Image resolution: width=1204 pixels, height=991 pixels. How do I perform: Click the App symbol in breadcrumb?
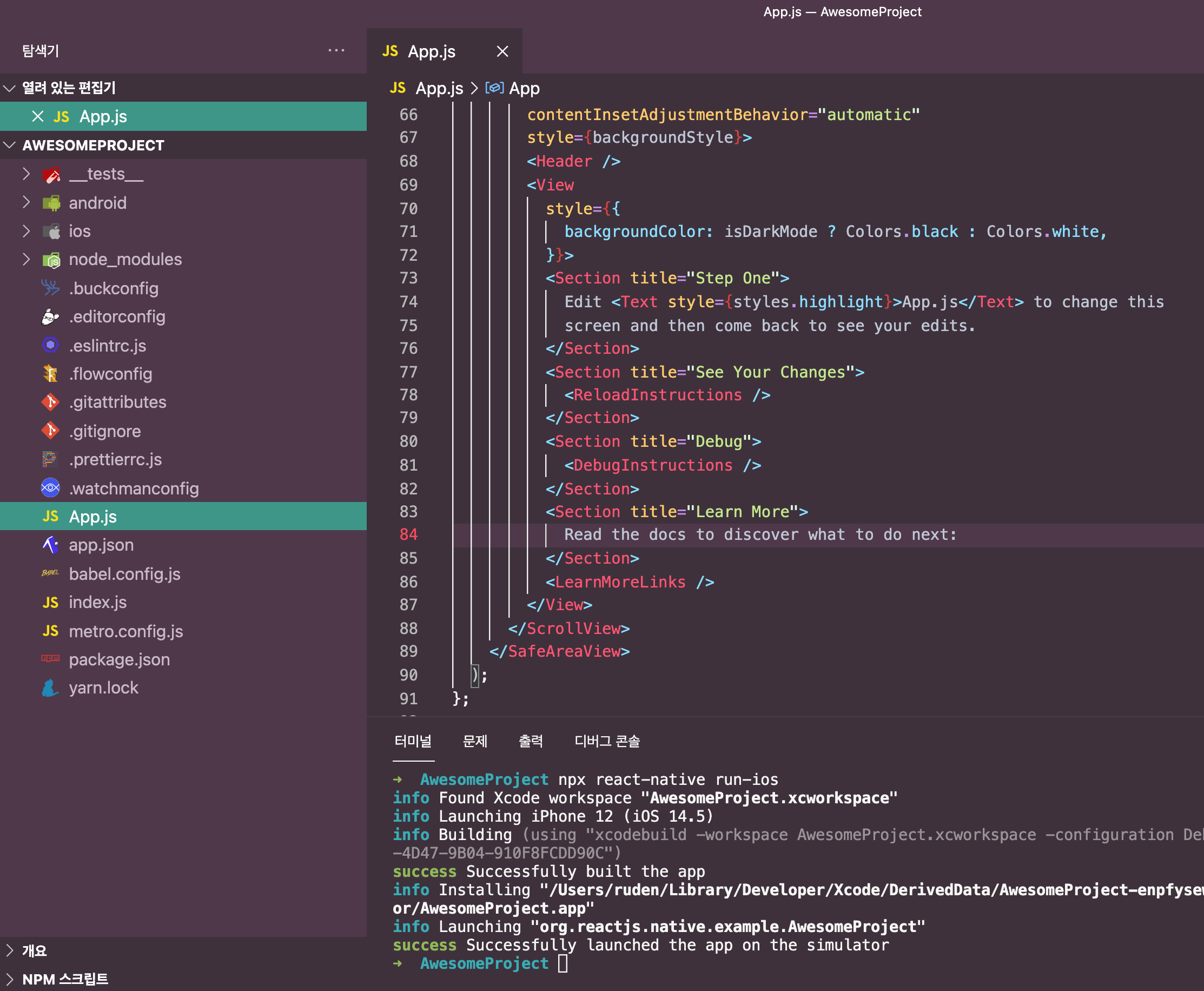pos(524,89)
